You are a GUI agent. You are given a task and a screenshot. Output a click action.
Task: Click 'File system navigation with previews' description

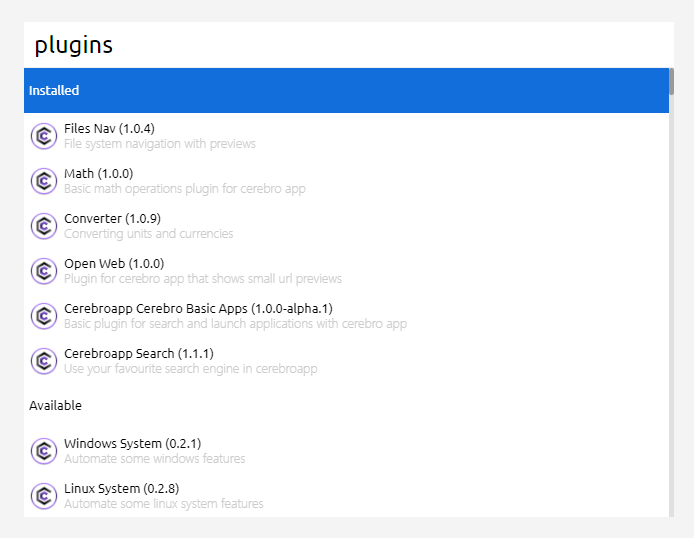pyautogui.click(x=160, y=144)
